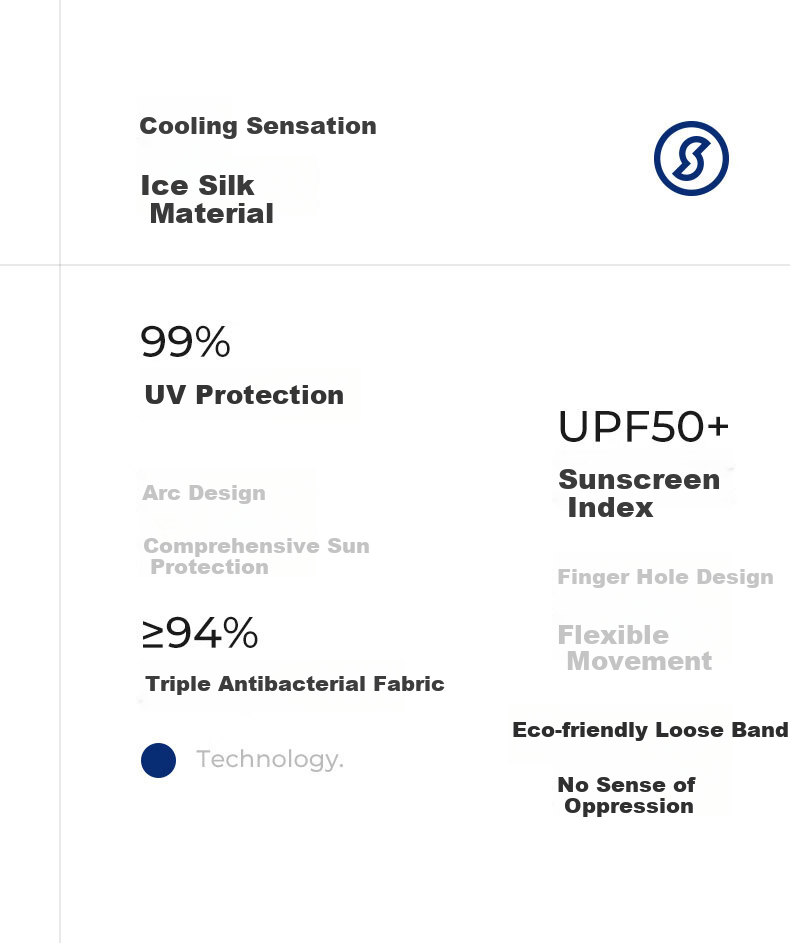Click the word Index below Sunscreen
Image resolution: width=790 pixels, height=943 pixels.
point(610,508)
